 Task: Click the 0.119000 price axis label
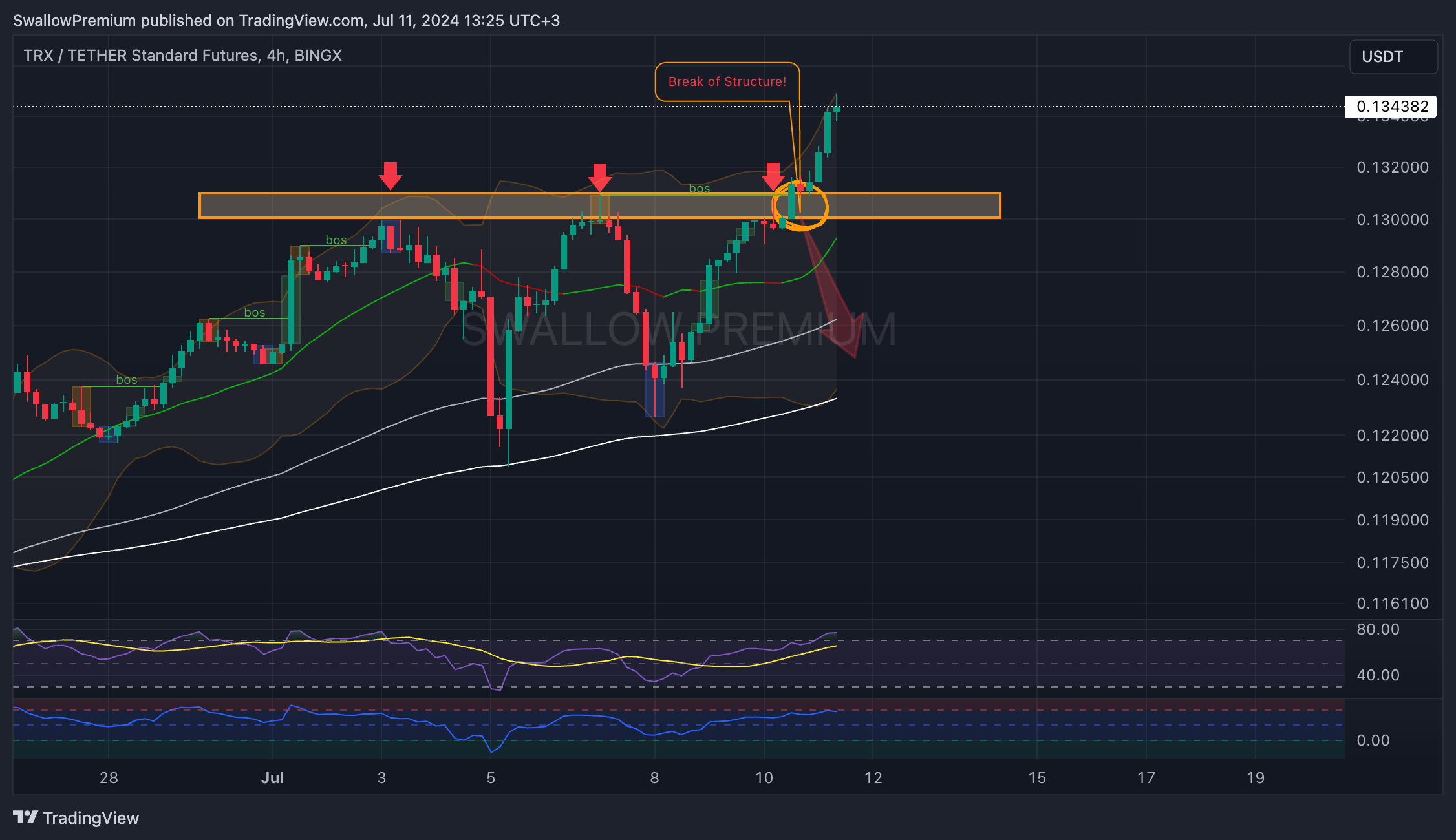pos(1393,520)
